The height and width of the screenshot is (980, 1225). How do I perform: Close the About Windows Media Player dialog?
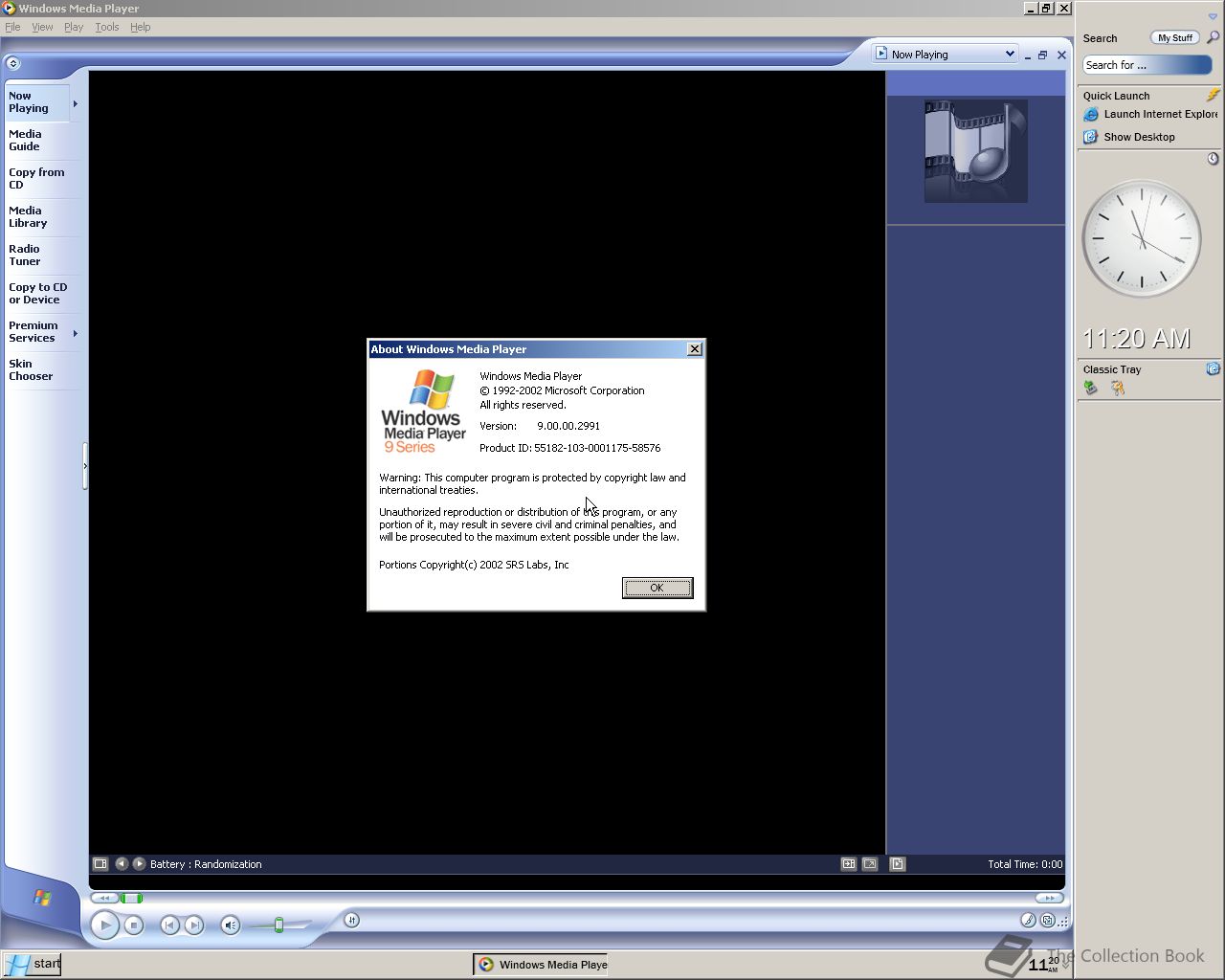[695, 349]
